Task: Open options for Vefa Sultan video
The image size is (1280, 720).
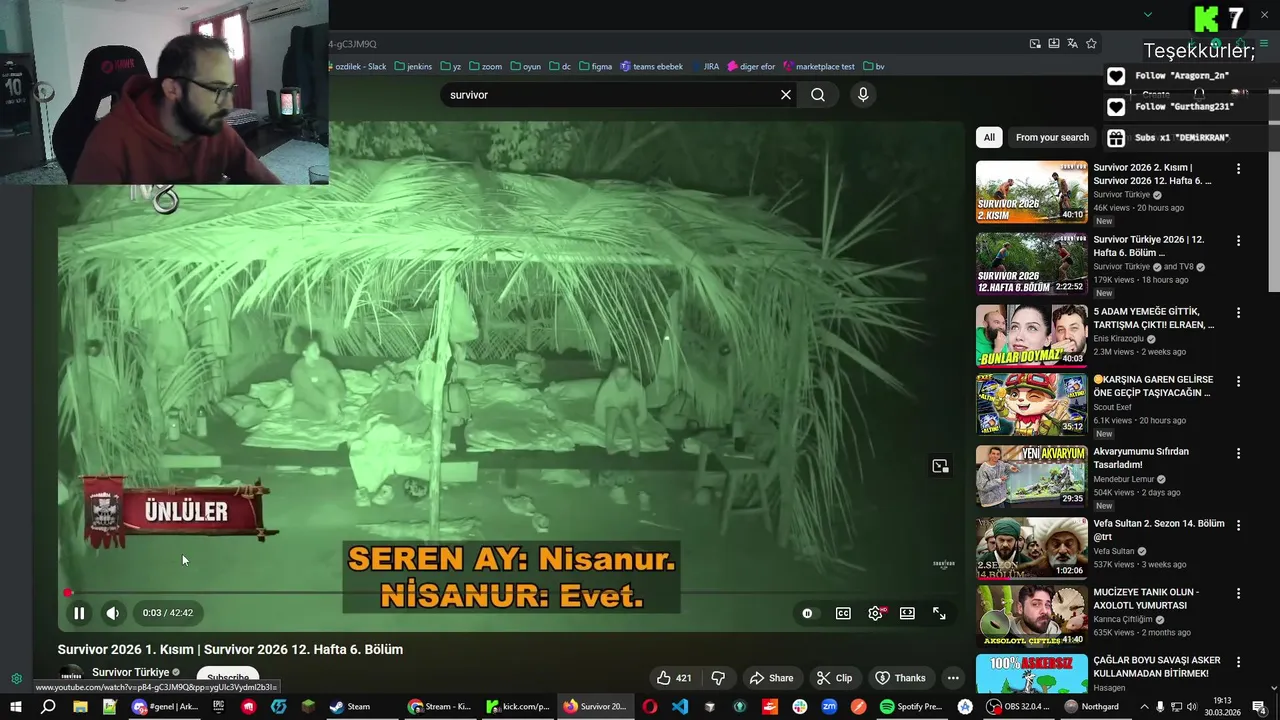Action: click(1238, 525)
